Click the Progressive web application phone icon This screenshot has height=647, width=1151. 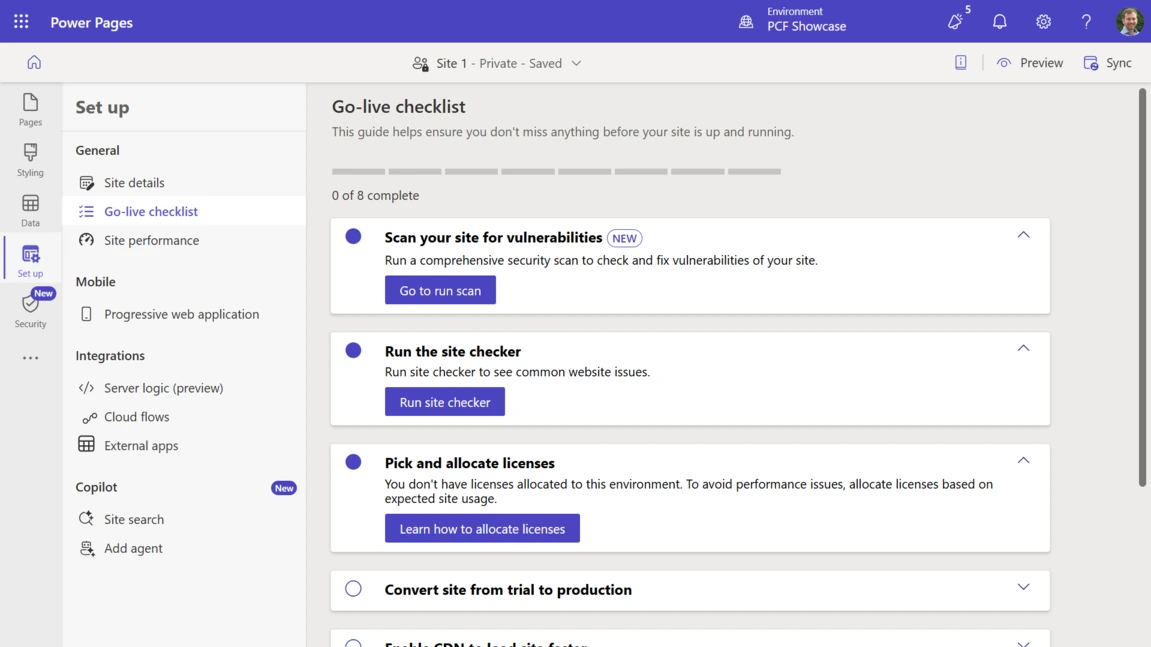tap(87, 314)
